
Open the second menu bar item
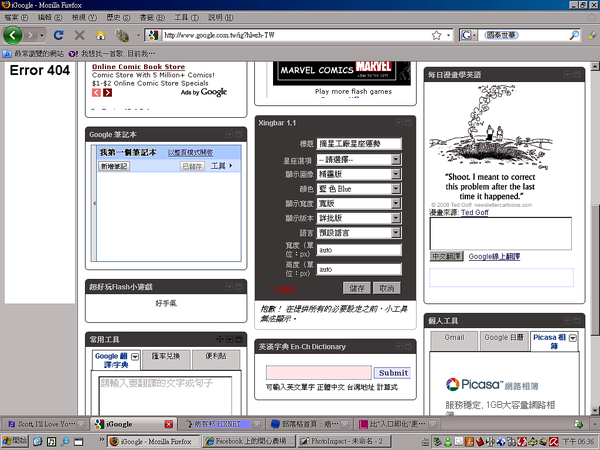[50, 17]
